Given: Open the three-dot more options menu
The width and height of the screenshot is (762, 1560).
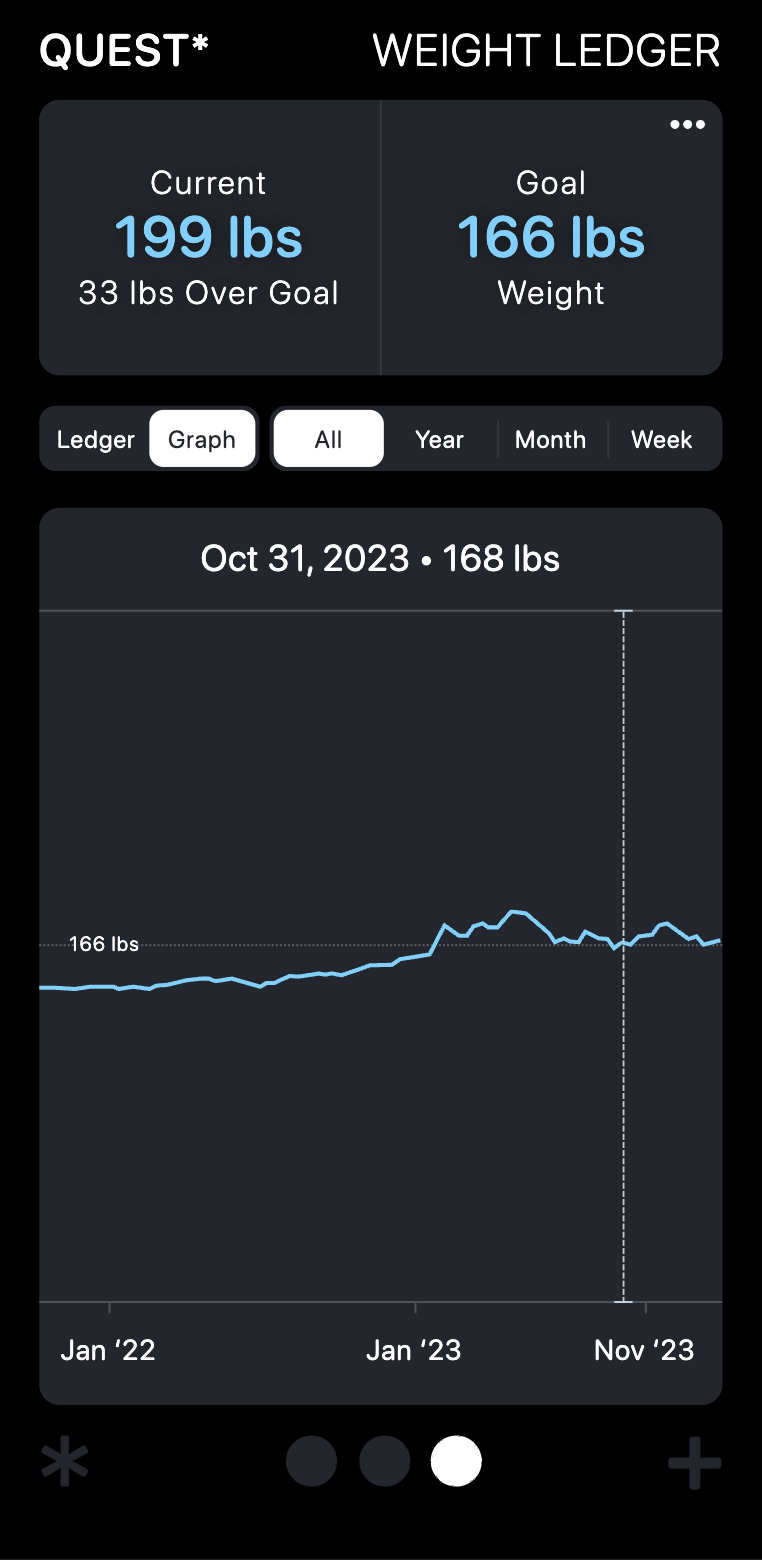Looking at the screenshot, I should point(687,125).
